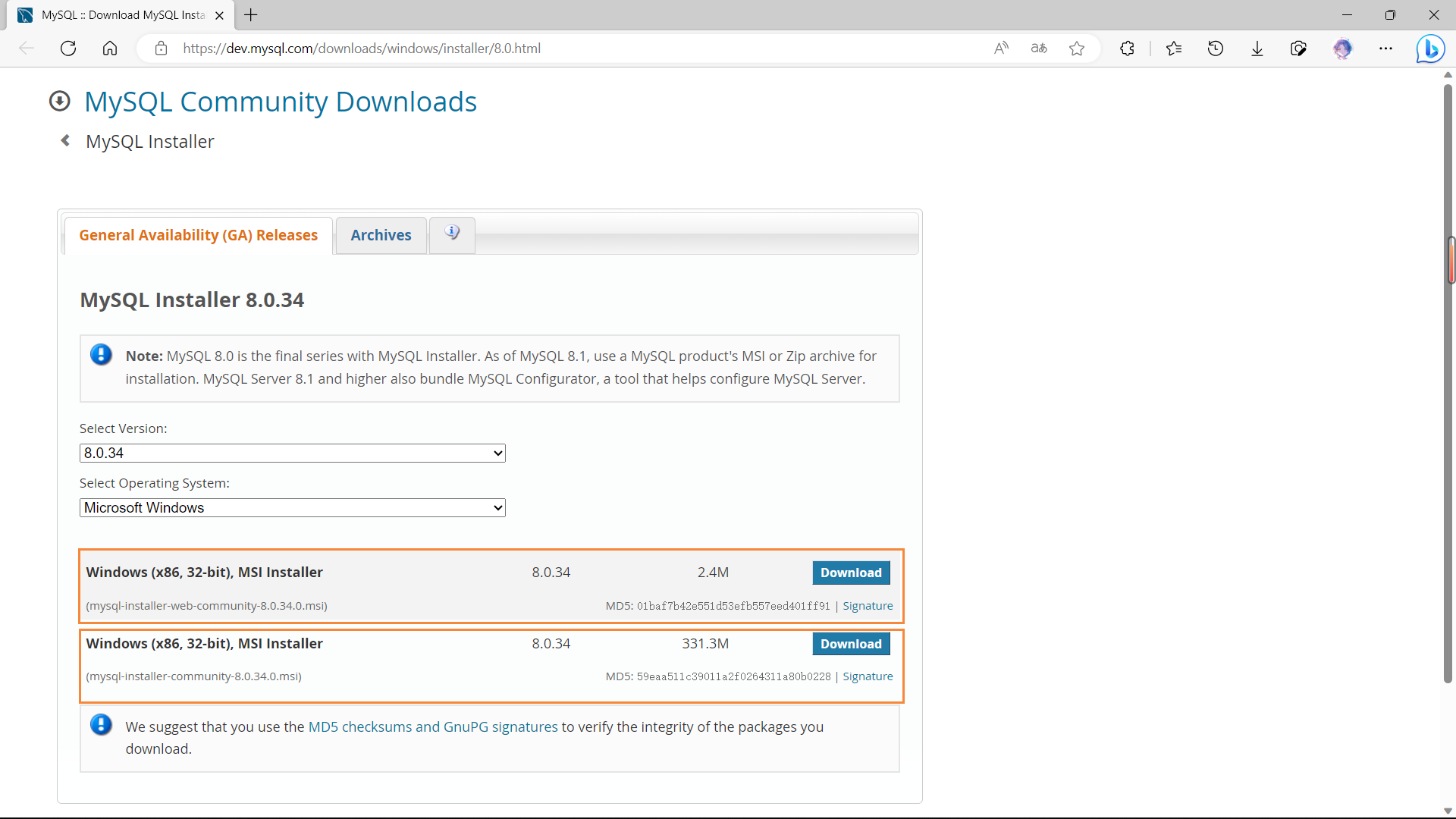Open the downloads arrow icon in toolbar
Screen dimensions: 1456x819
click(x=1257, y=49)
